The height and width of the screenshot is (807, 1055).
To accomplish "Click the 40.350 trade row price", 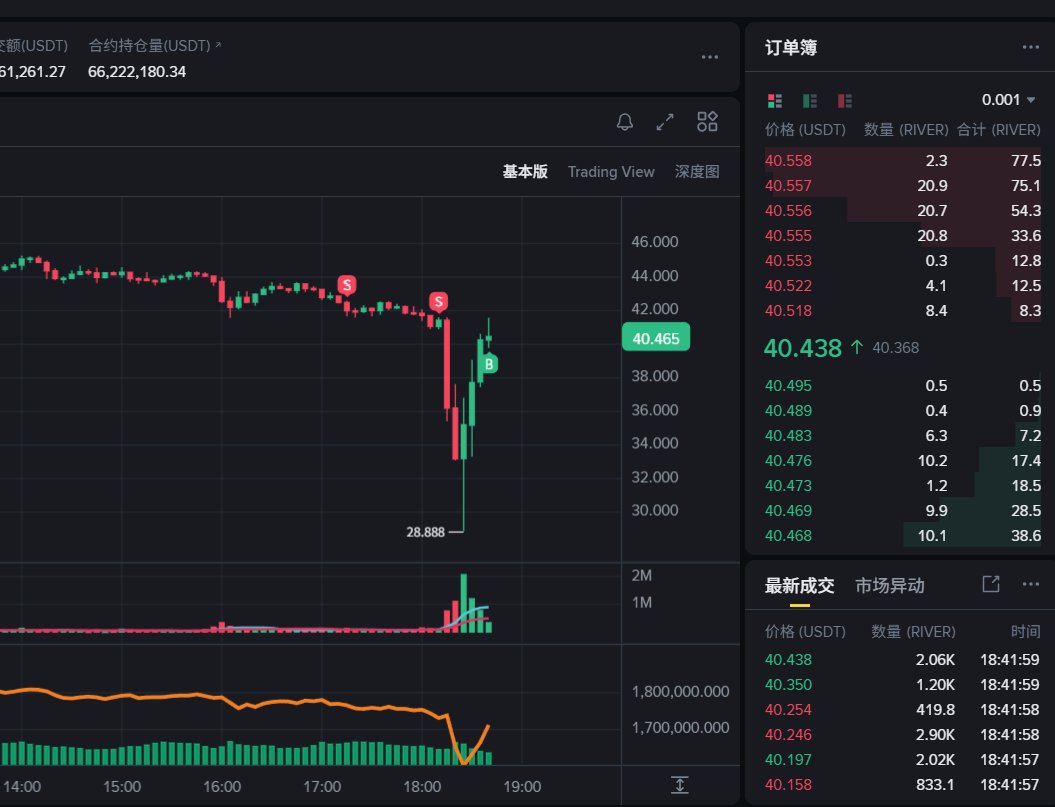I will click(789, 685).
